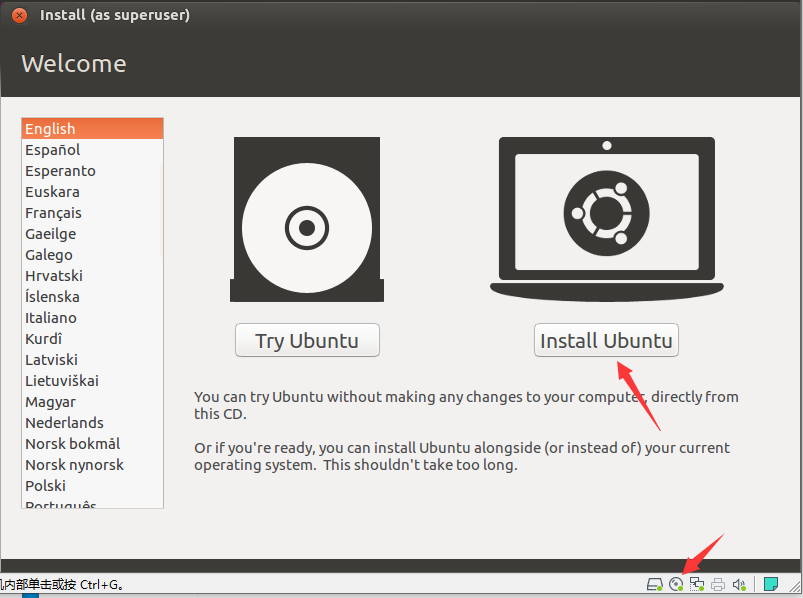Select Magyar in the language list
The height and width of the screenshot is (598, 803).
click(x=92, y=402)
